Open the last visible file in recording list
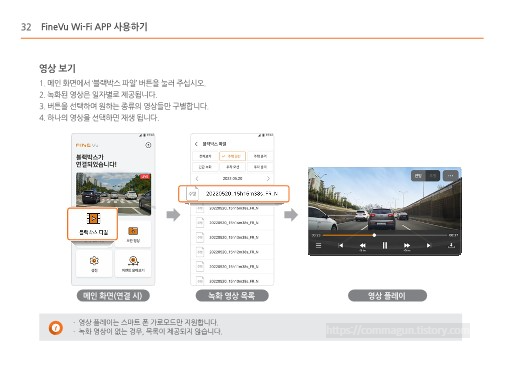Image resolution: width=510 pixels, height=378 pixels. 232,281
